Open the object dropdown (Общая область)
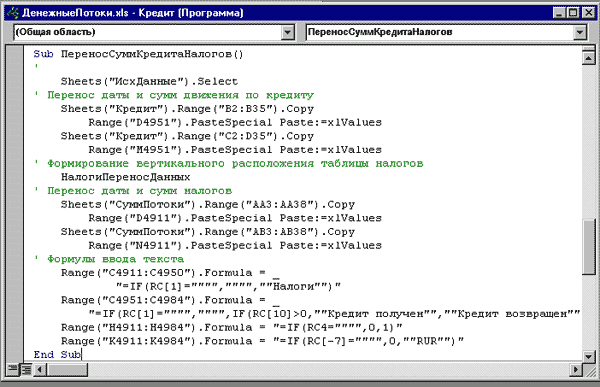The width and height of the screenshot is (600, 387). point(288,32)
